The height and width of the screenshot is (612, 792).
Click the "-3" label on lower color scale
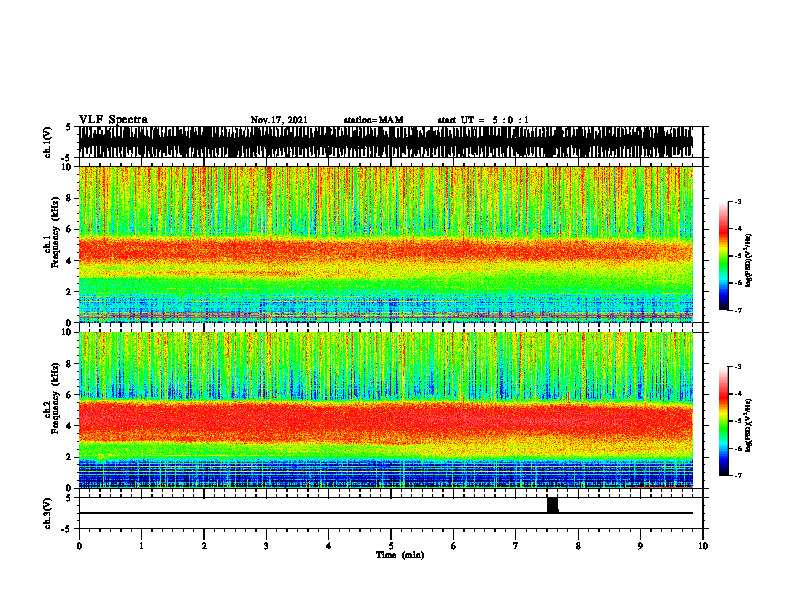[x=738, y=367]
